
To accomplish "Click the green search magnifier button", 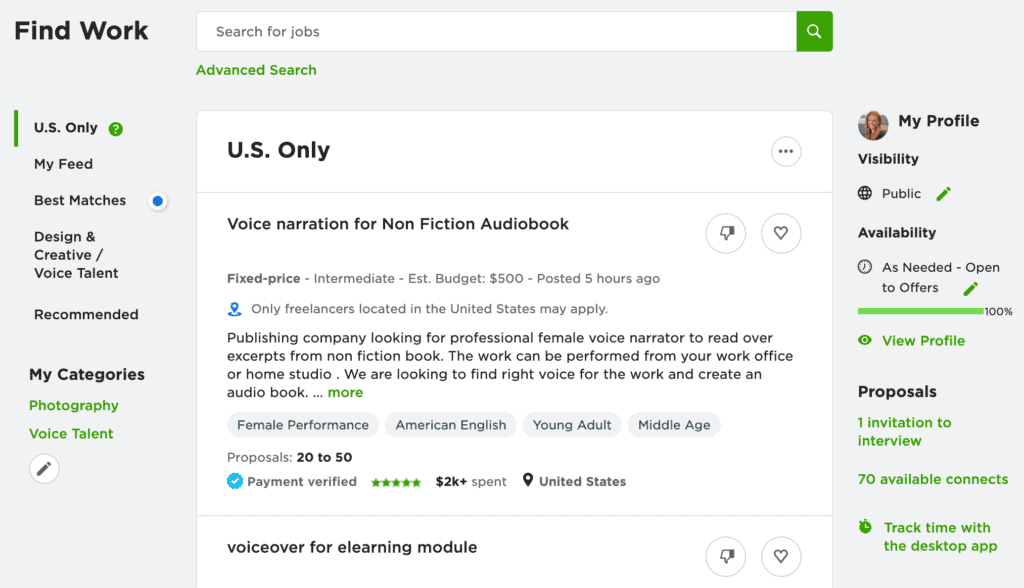I will click(x=814, y=31).
